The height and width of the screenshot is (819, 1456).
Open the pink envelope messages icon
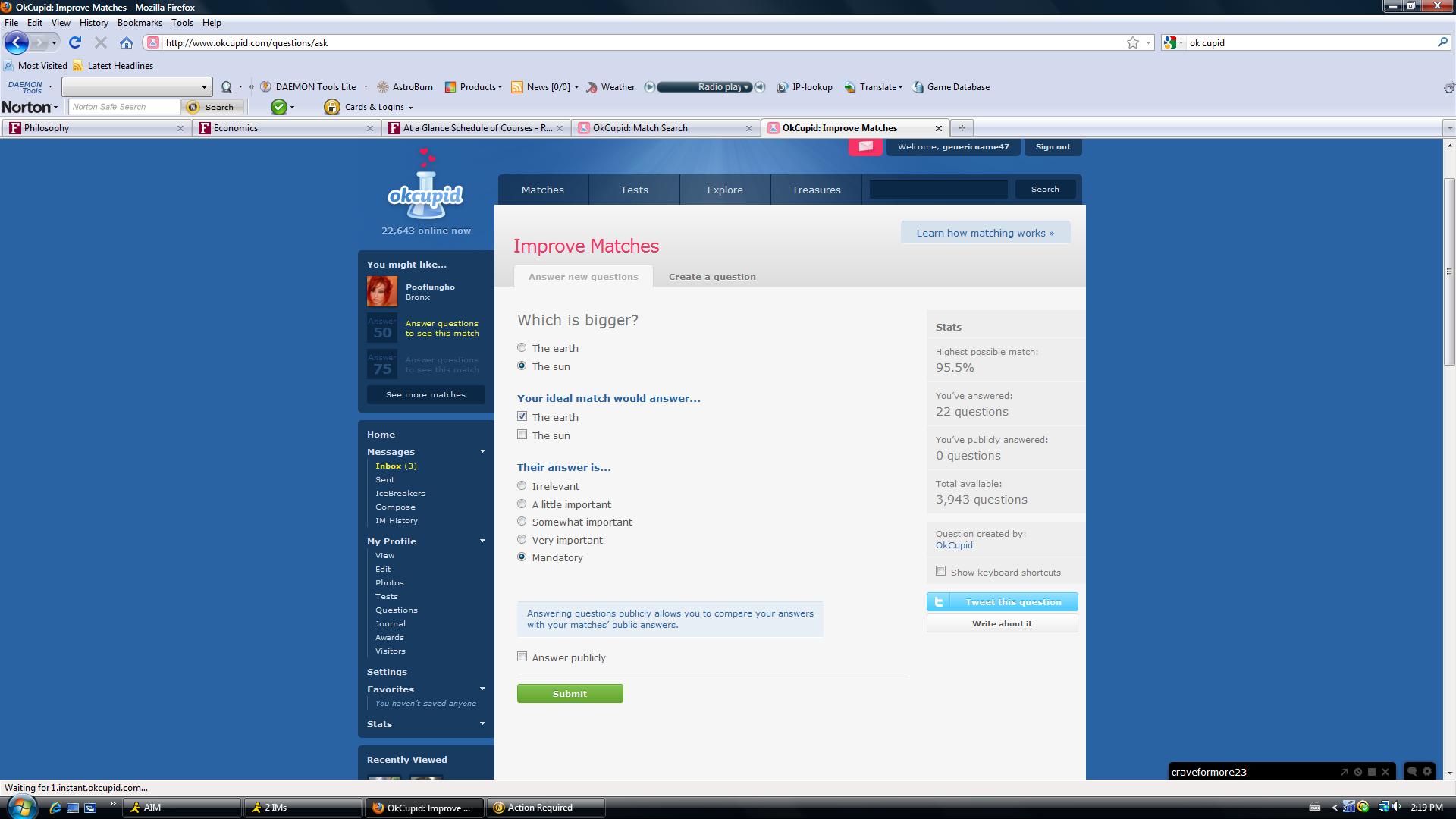coord(865,146)
